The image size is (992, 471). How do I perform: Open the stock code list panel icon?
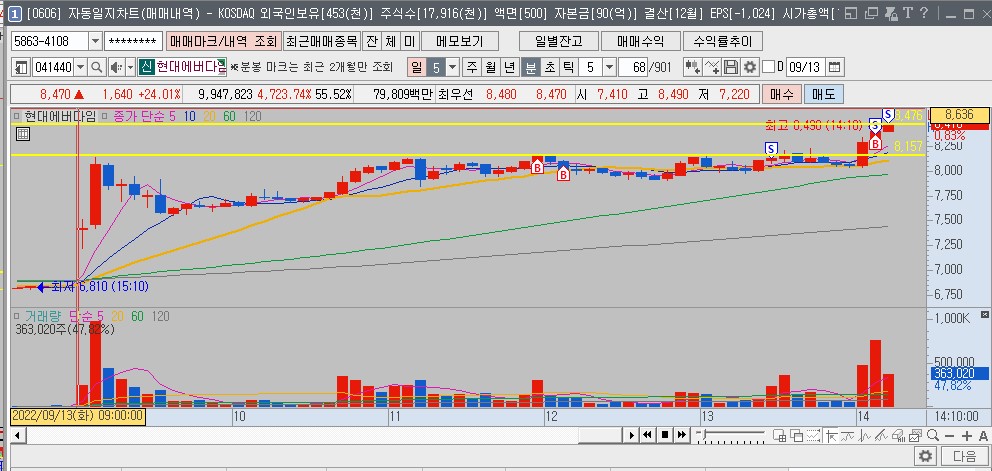click(x=21, y=67)
